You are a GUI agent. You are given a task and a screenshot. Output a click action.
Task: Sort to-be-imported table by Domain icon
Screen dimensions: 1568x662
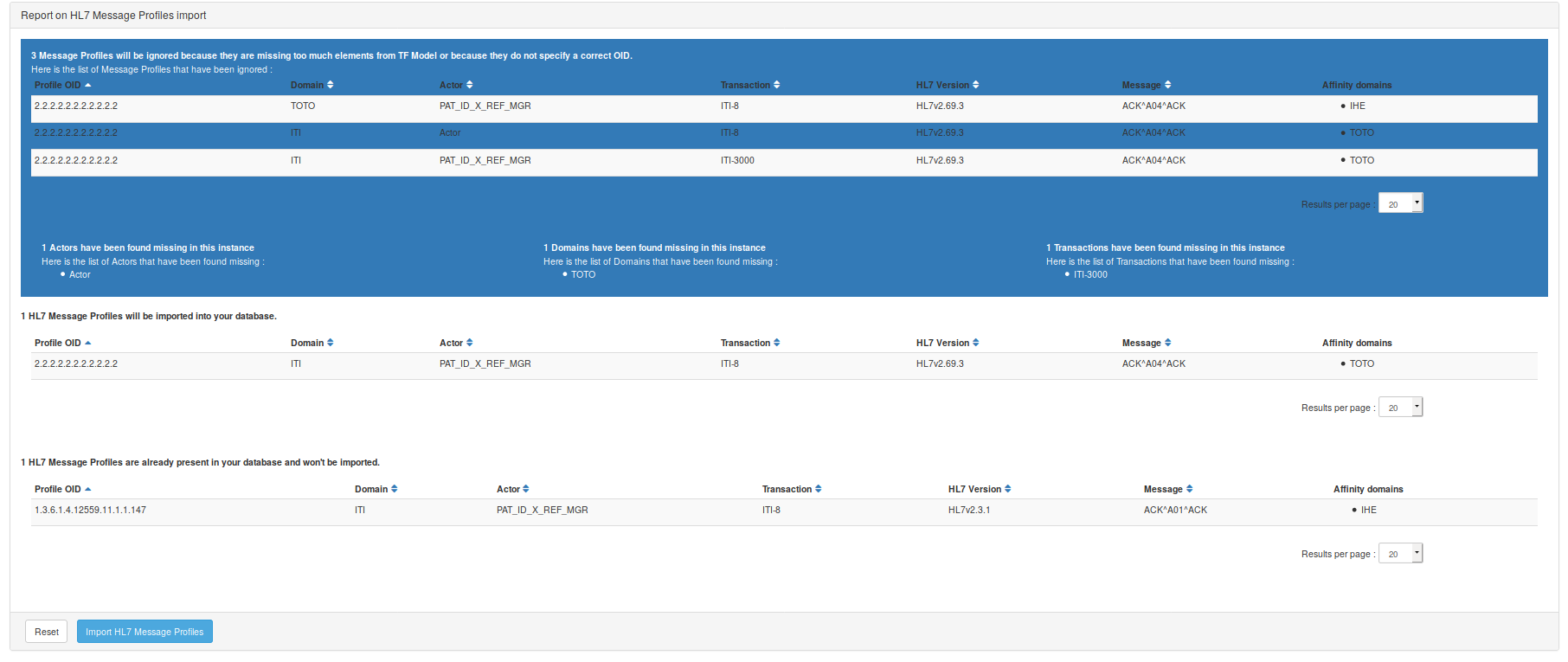(331, 343)
